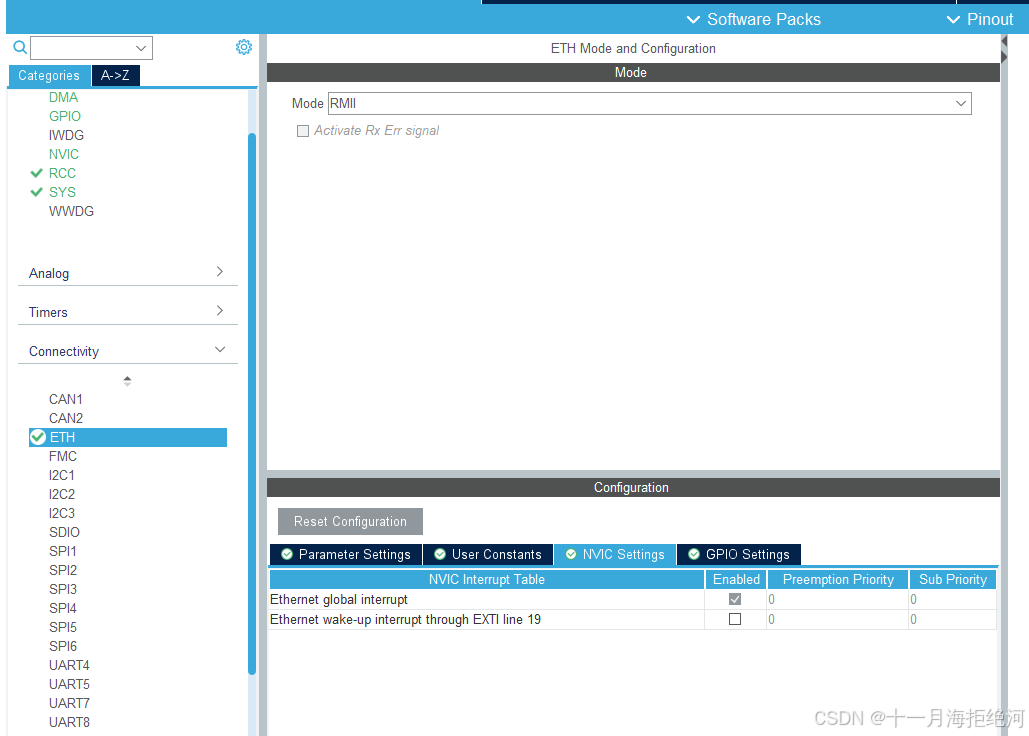Enable Ethernet wake-up interrupt checkbox
The image size is (1029, 736).
[x=735, y=619]
